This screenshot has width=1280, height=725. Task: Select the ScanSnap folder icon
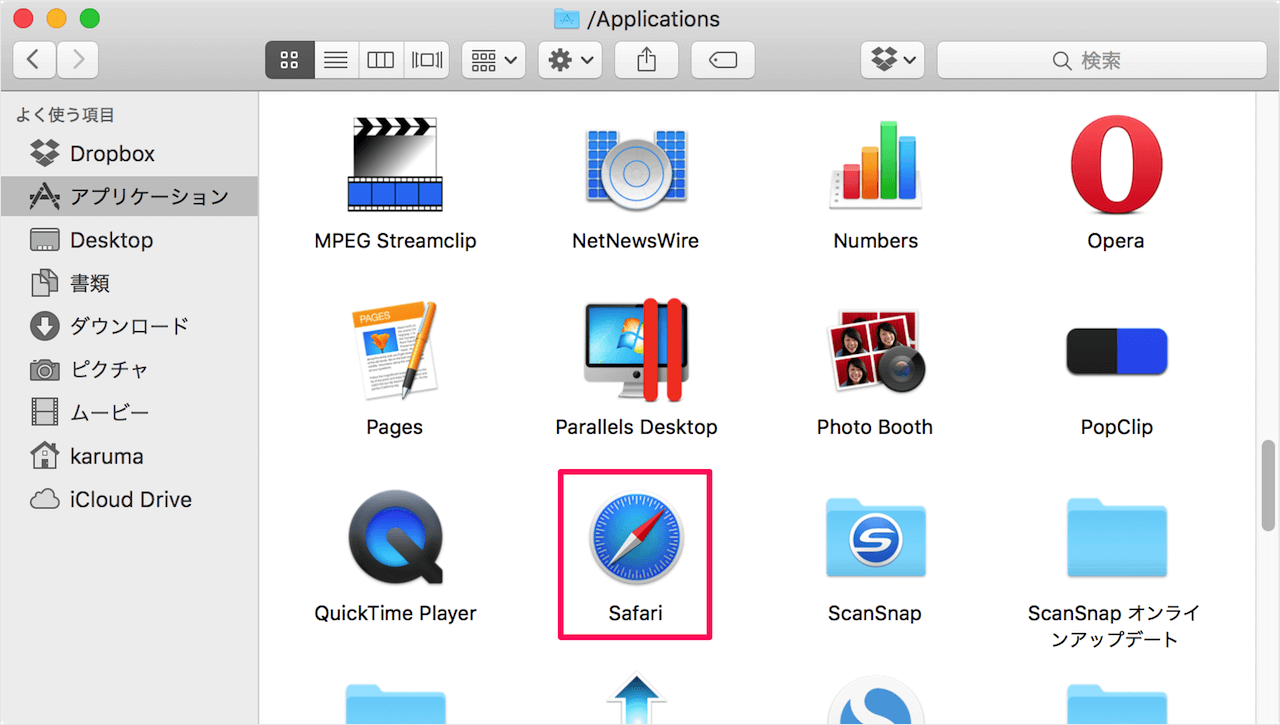pos(876,540)
